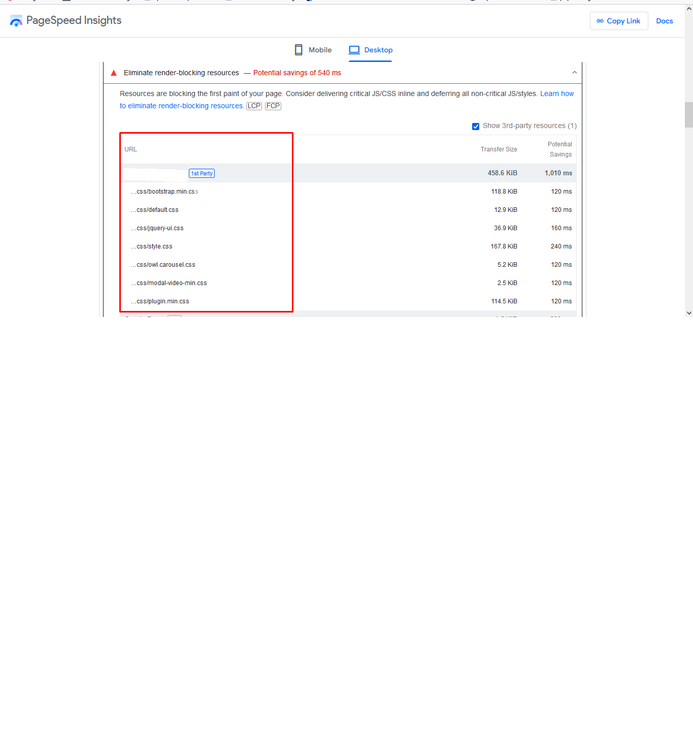Click the Copy Link button
The width and height of the screenshot is (693, 750).
618,21
